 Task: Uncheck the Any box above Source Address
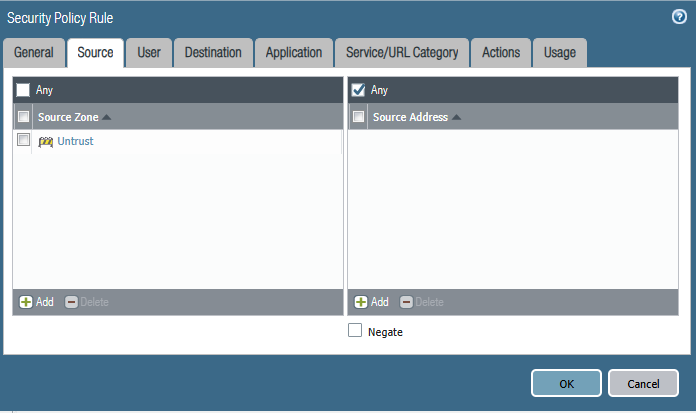[x=358, y=90]
